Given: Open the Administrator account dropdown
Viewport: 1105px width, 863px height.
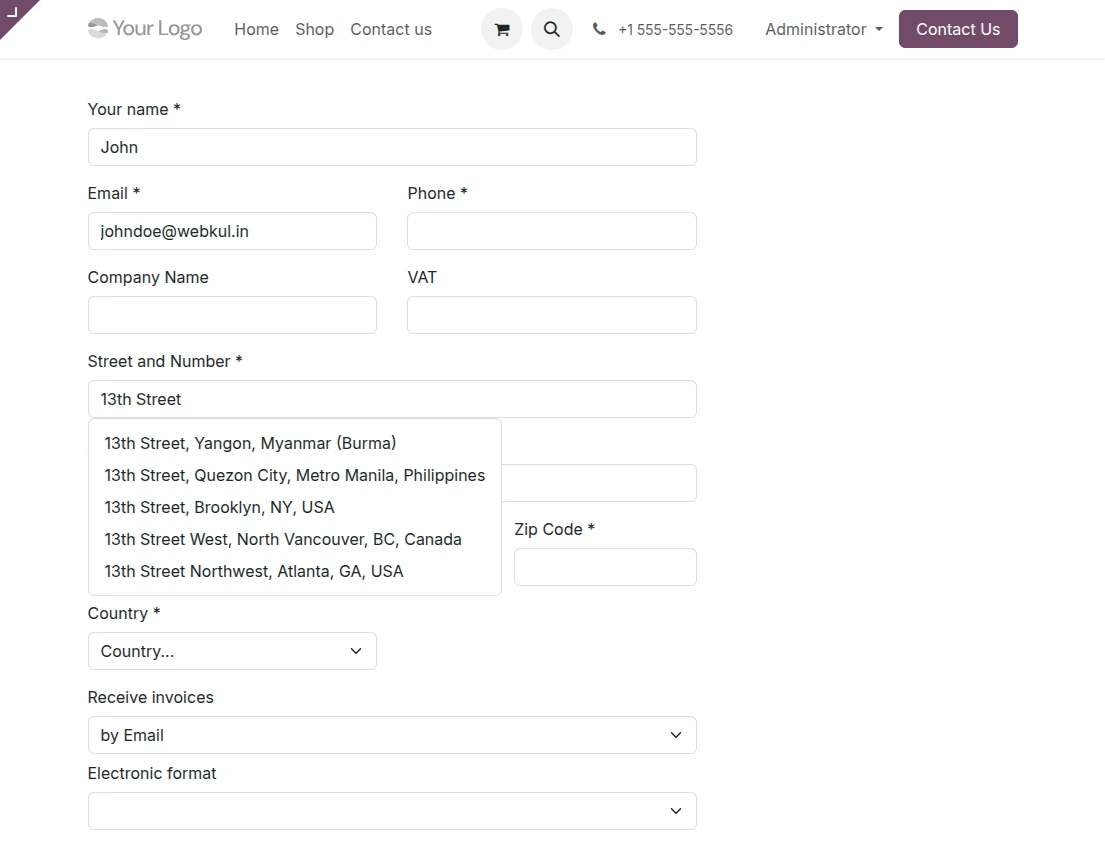Looking at the screenshot, I should tap(822, 29).
